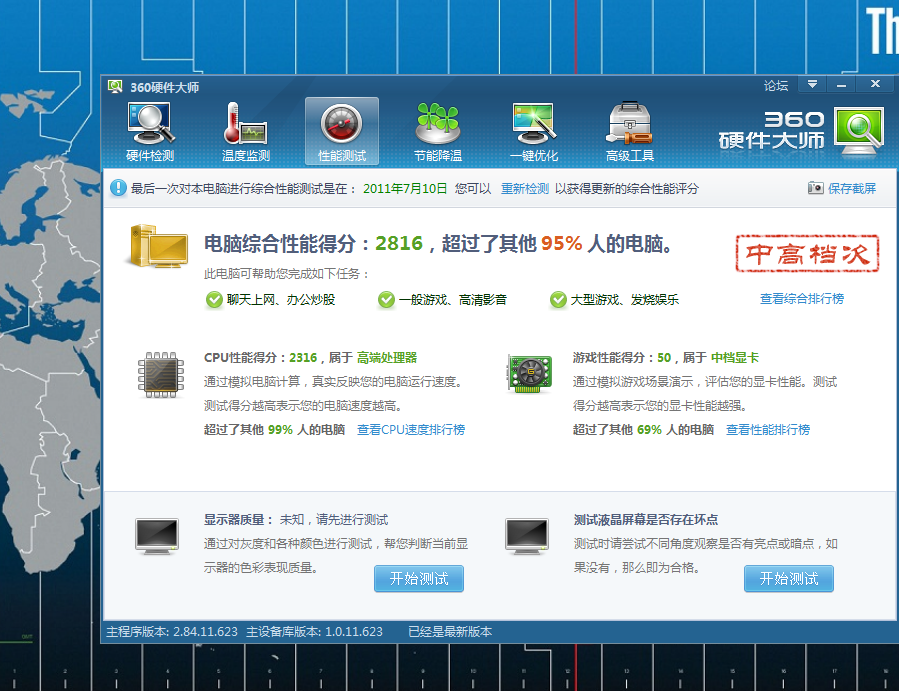The height and width of the screenshot is (691, 899).
Task: Click the camera icon beside 保存截屏
Action: pyautogui.click(x=815, y=188)
